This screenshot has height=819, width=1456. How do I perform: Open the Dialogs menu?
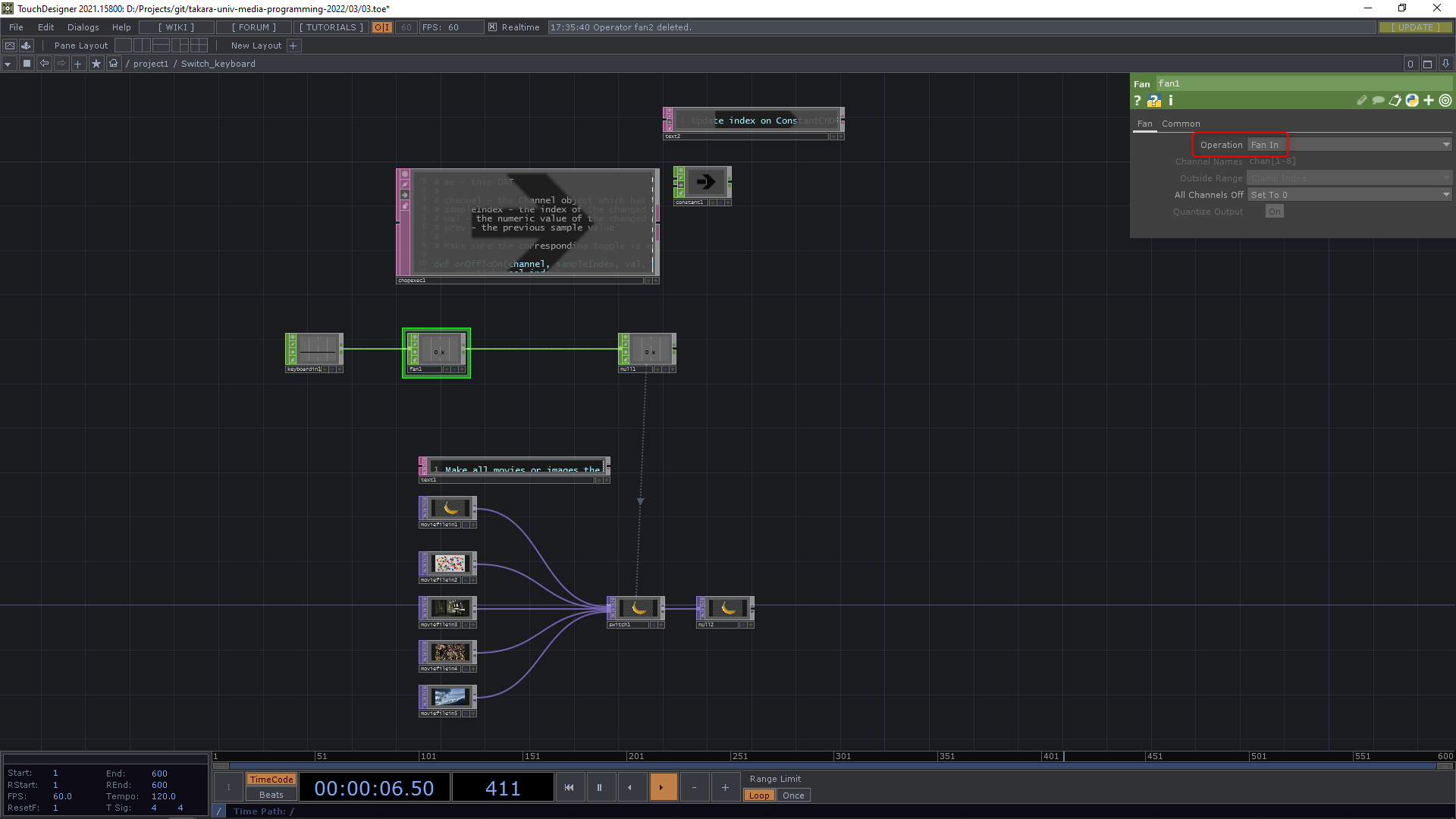[x=83, y=27]
